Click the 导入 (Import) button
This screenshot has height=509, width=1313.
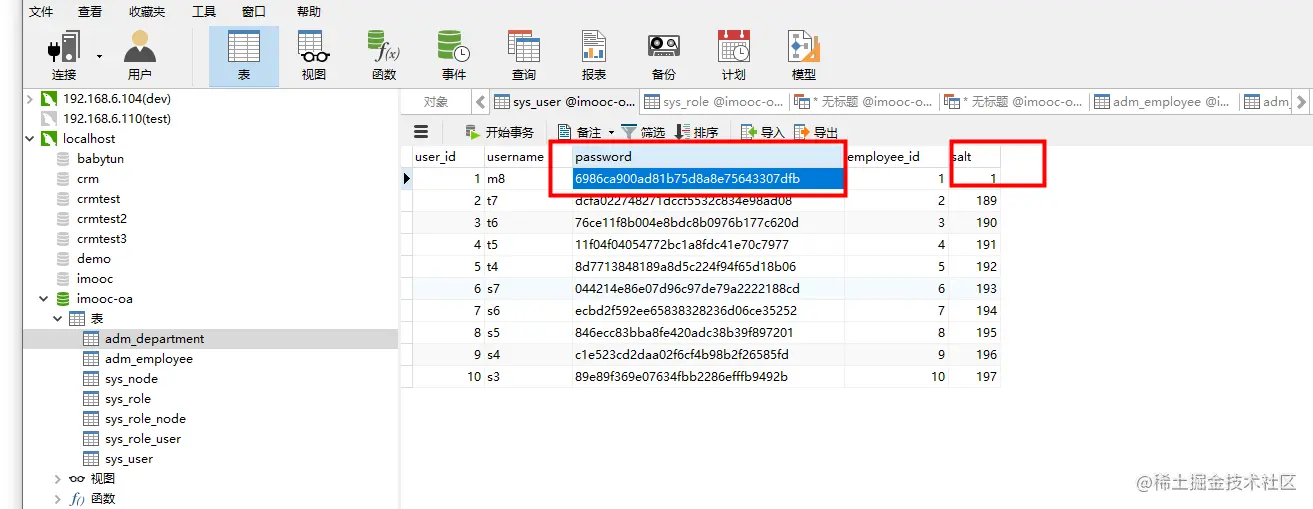click(x=762, y=132)
